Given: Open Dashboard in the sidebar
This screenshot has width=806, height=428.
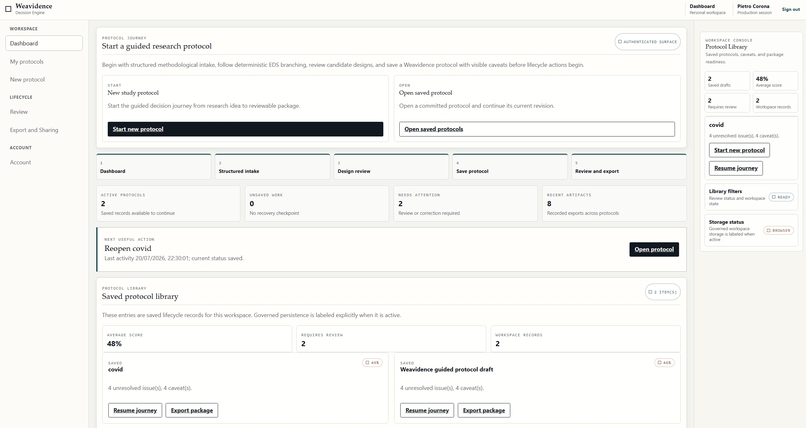Looking at the screenshot, I should pos(44,43).
